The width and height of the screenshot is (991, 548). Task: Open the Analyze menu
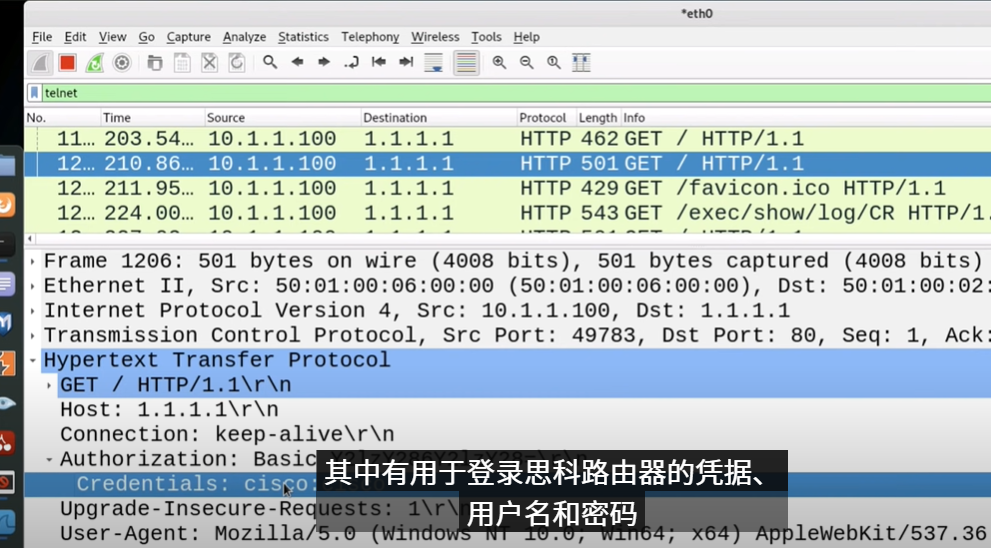click(x=244, y=37)
